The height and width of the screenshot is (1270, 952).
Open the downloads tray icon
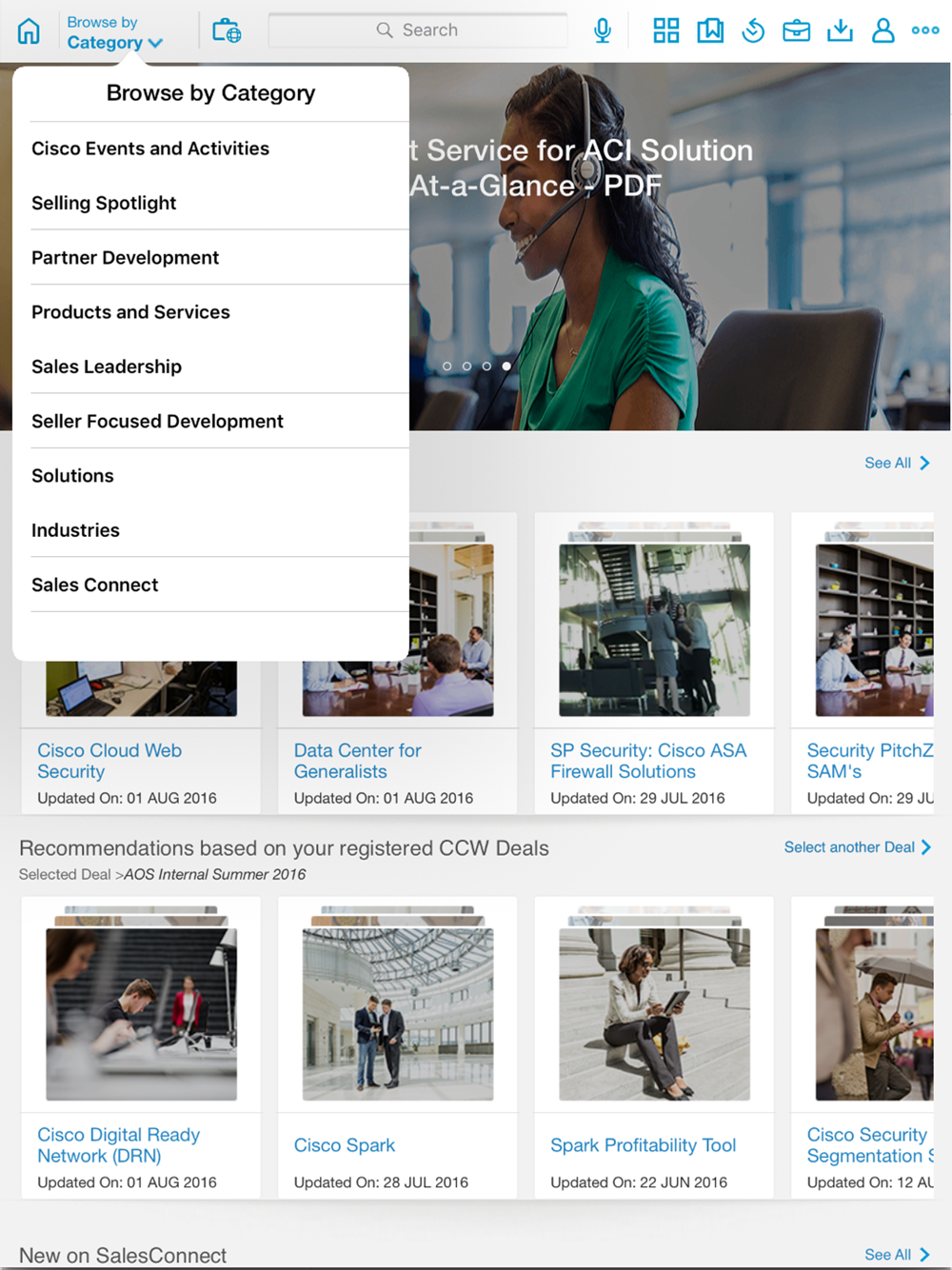[x=840, y=30]
